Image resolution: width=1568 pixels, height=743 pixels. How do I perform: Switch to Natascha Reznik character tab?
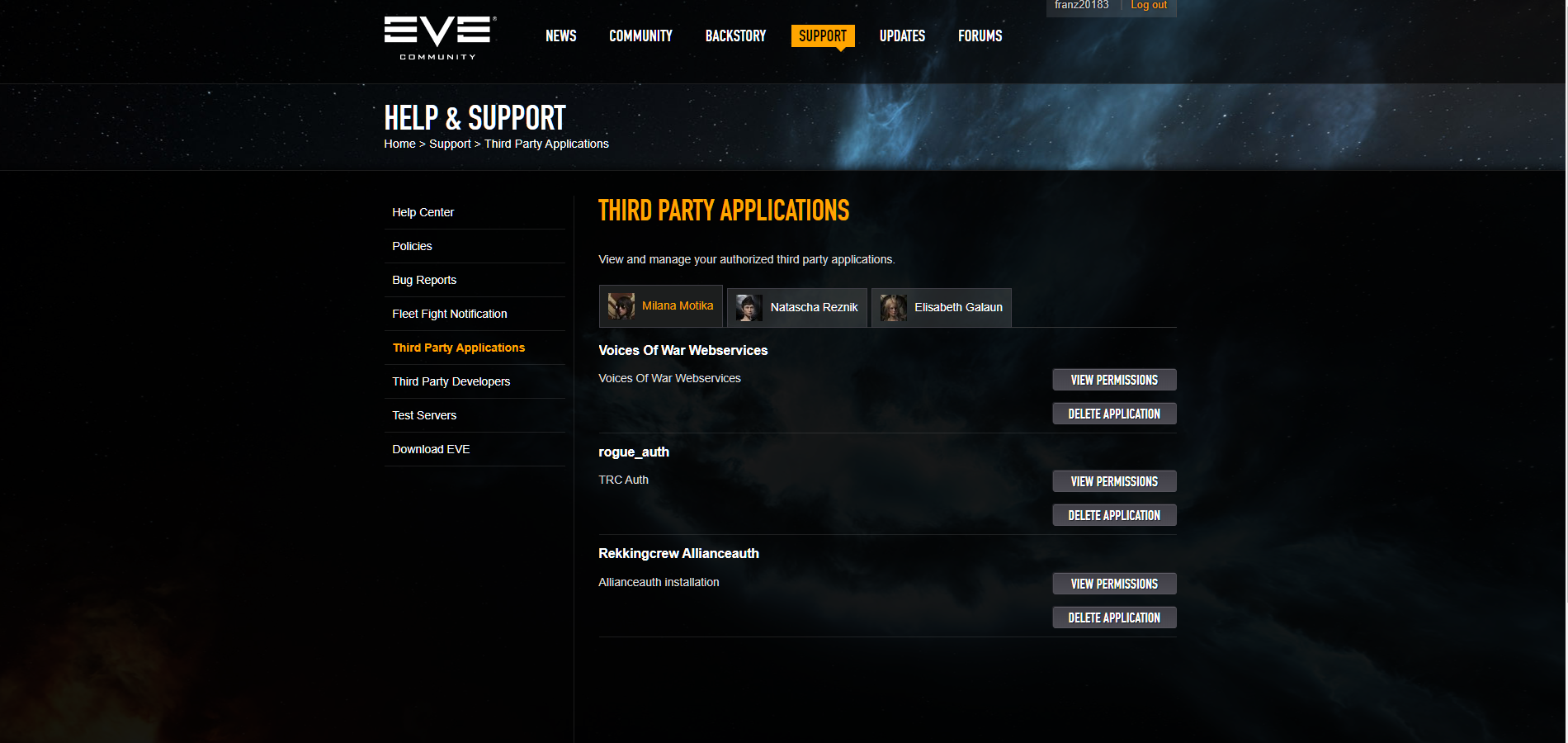click(x=797, y=308)
